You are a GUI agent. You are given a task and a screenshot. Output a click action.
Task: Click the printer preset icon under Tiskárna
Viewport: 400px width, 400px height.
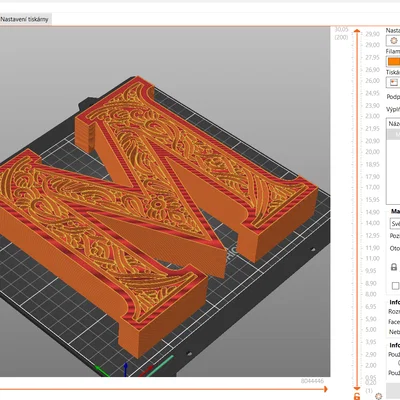(394, 82)
